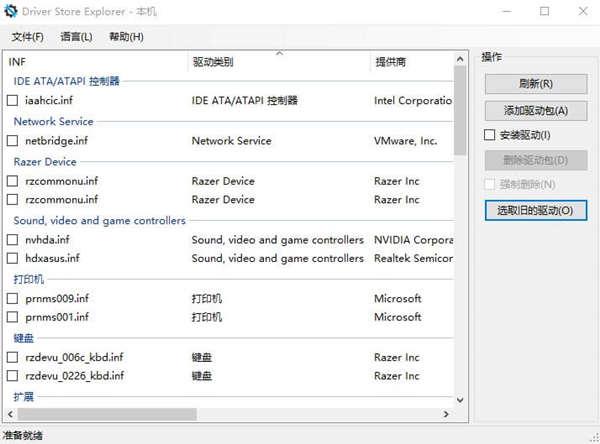
Task: Check the iaahcic.inf driver checkbox
Action: tap(12, 101)
